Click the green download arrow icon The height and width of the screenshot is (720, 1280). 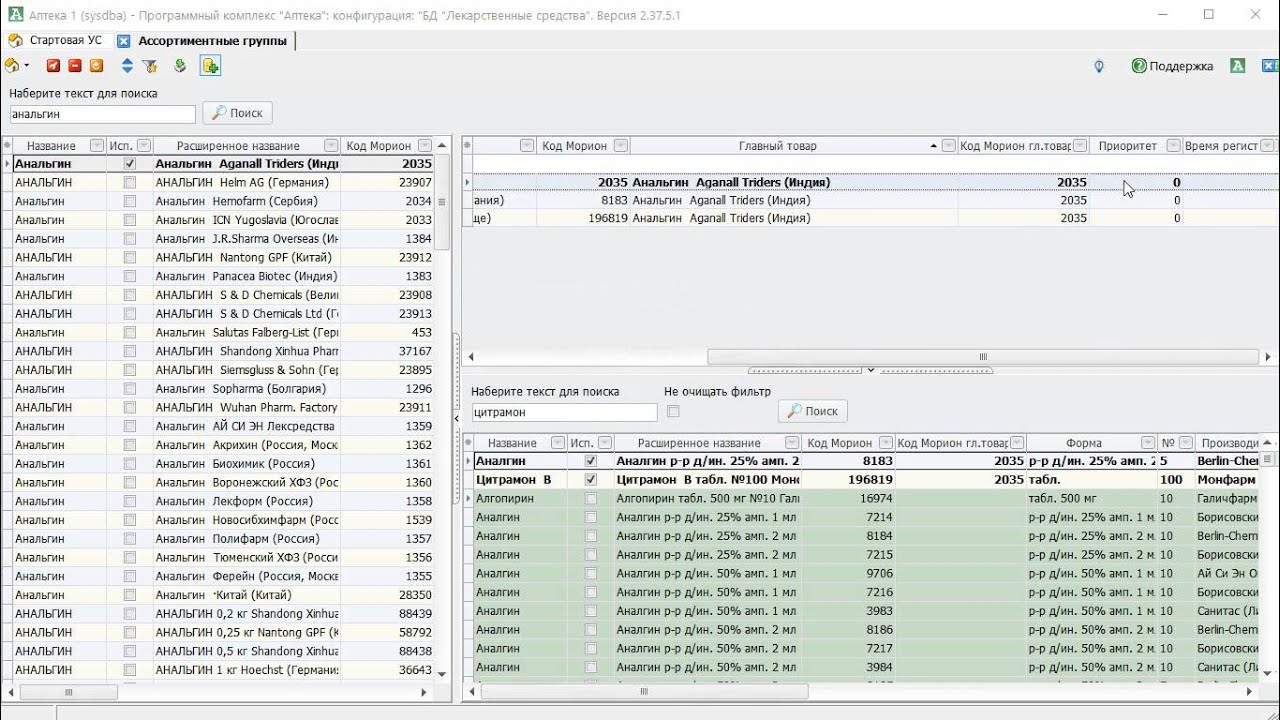click(x=180, y=66)
